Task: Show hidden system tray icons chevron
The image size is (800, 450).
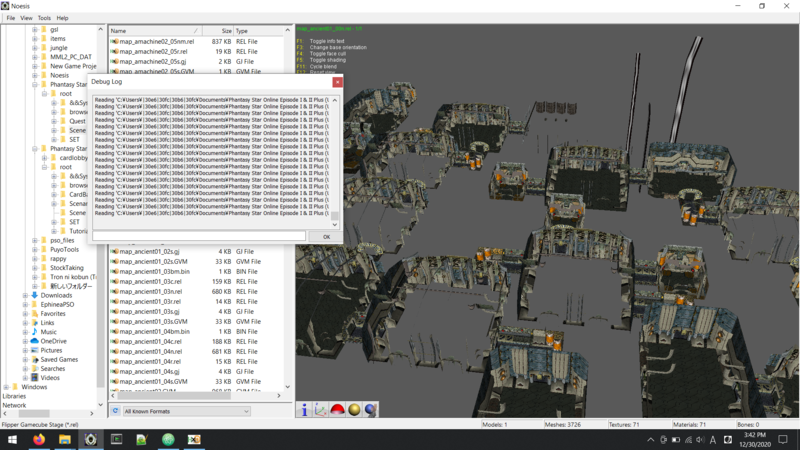Action: (651, 440)
